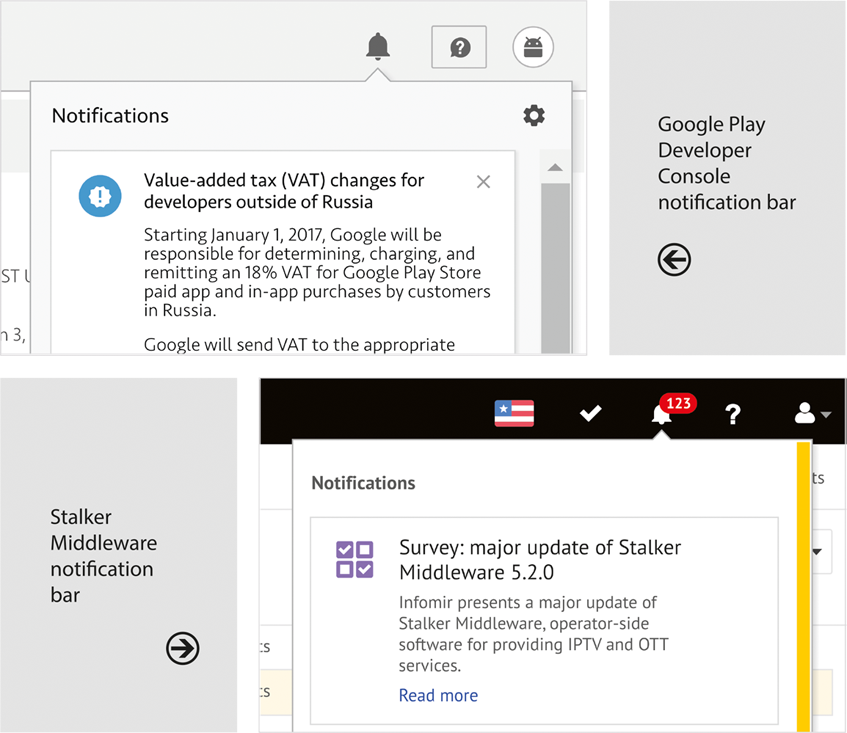Open the Read more link
The height and width of the screenshot is (733, 847).
(x=438, y=695)
